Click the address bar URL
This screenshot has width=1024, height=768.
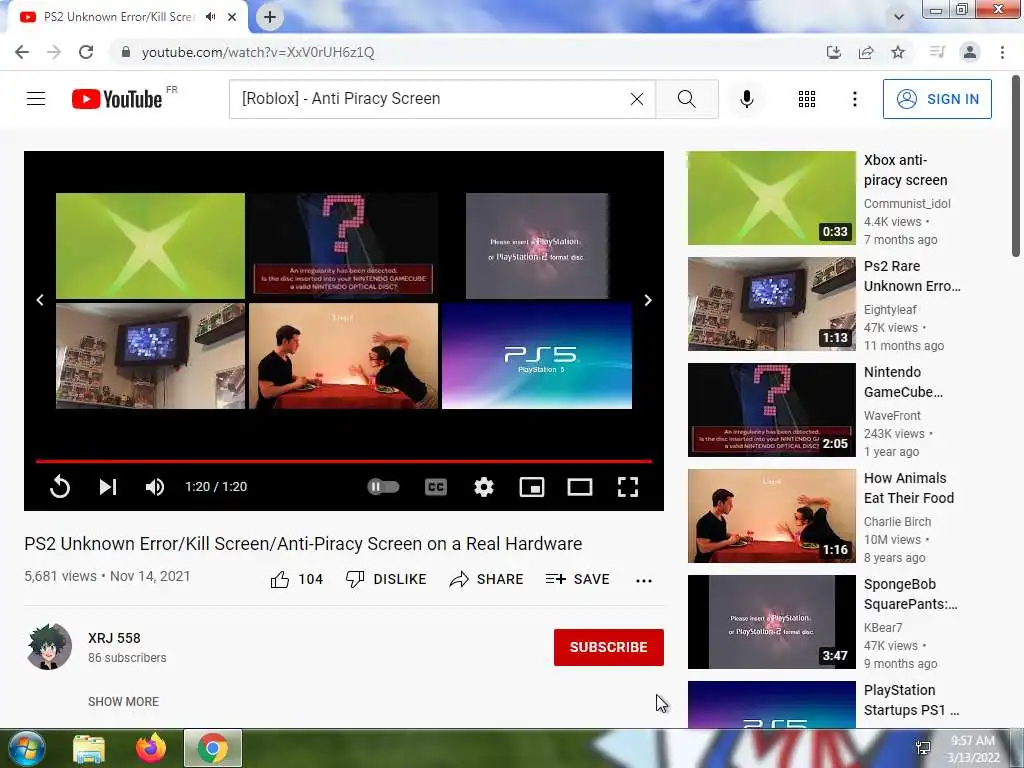pos(258,52)
